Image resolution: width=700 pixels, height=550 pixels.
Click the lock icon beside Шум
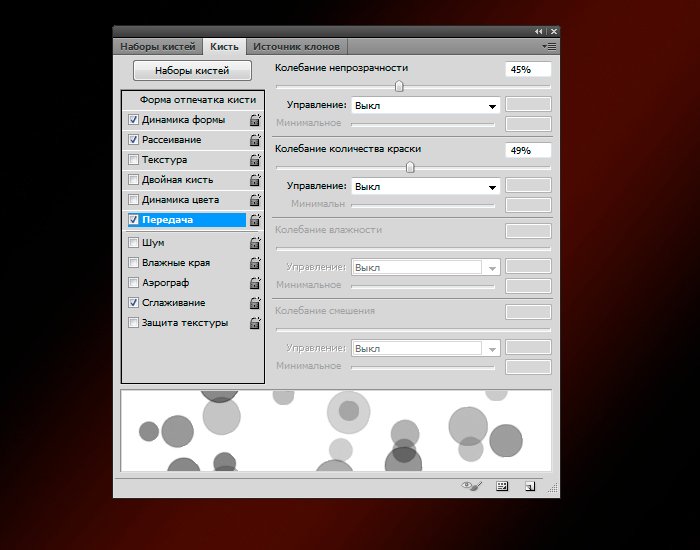[254, 243]
